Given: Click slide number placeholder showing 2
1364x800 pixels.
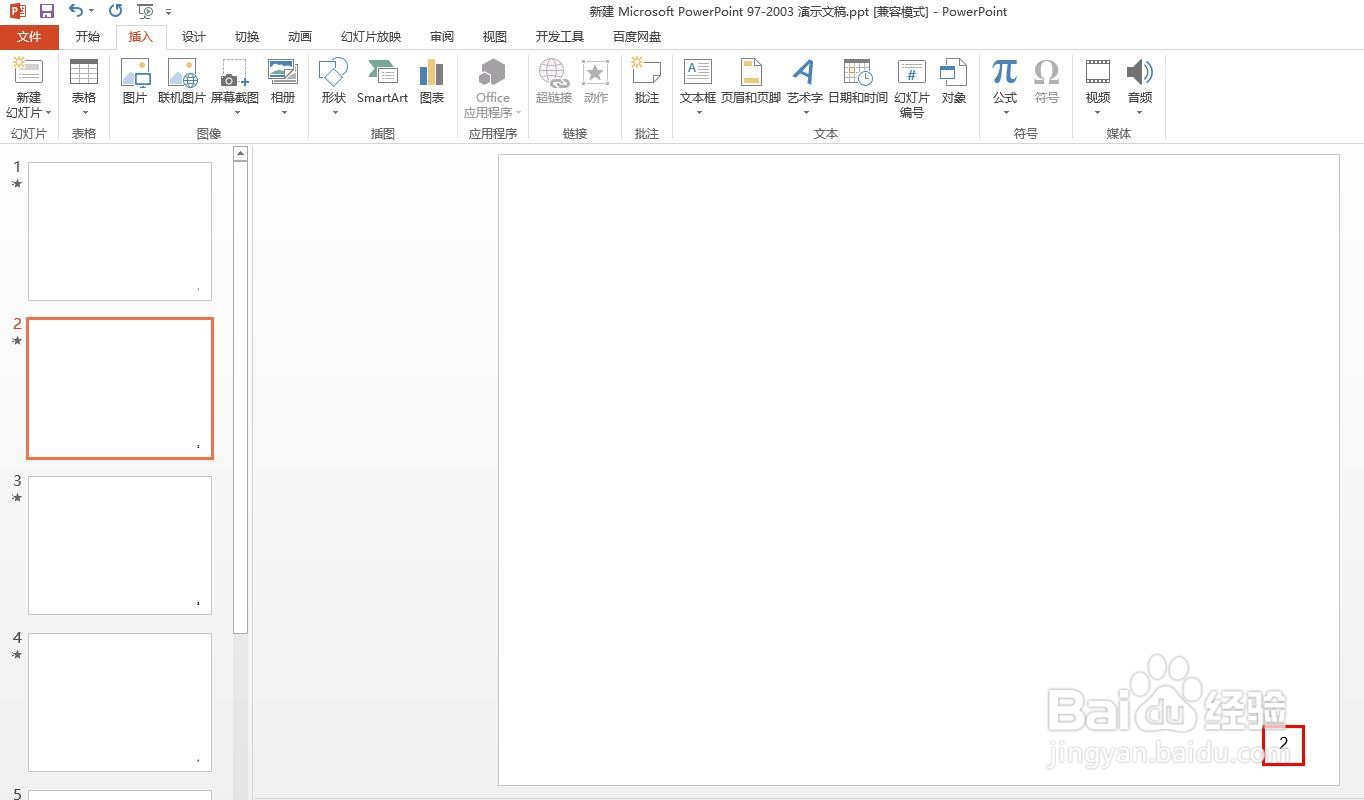Looking at the screenshot, I should coord(1284,744).
